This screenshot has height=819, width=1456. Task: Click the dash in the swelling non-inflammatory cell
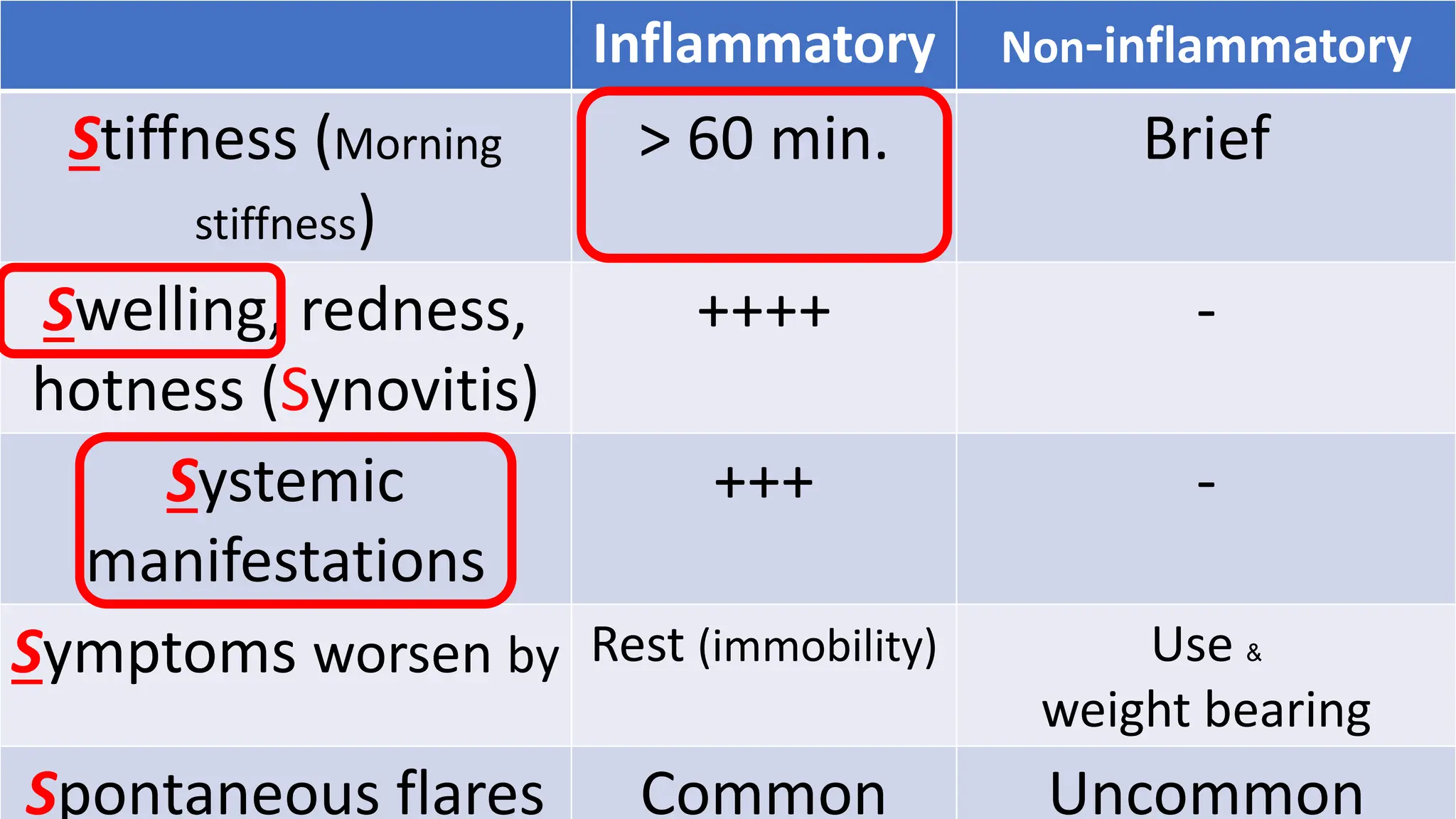pyautogui.click(x=1206, y=312)
